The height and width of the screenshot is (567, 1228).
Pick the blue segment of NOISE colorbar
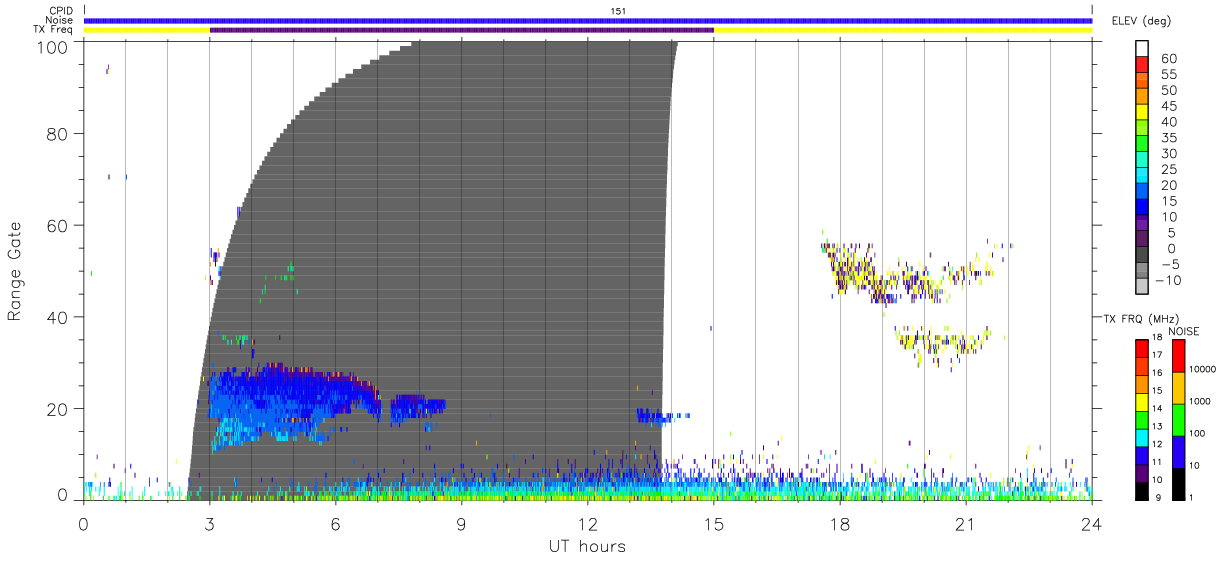[x=1178, y=451]
